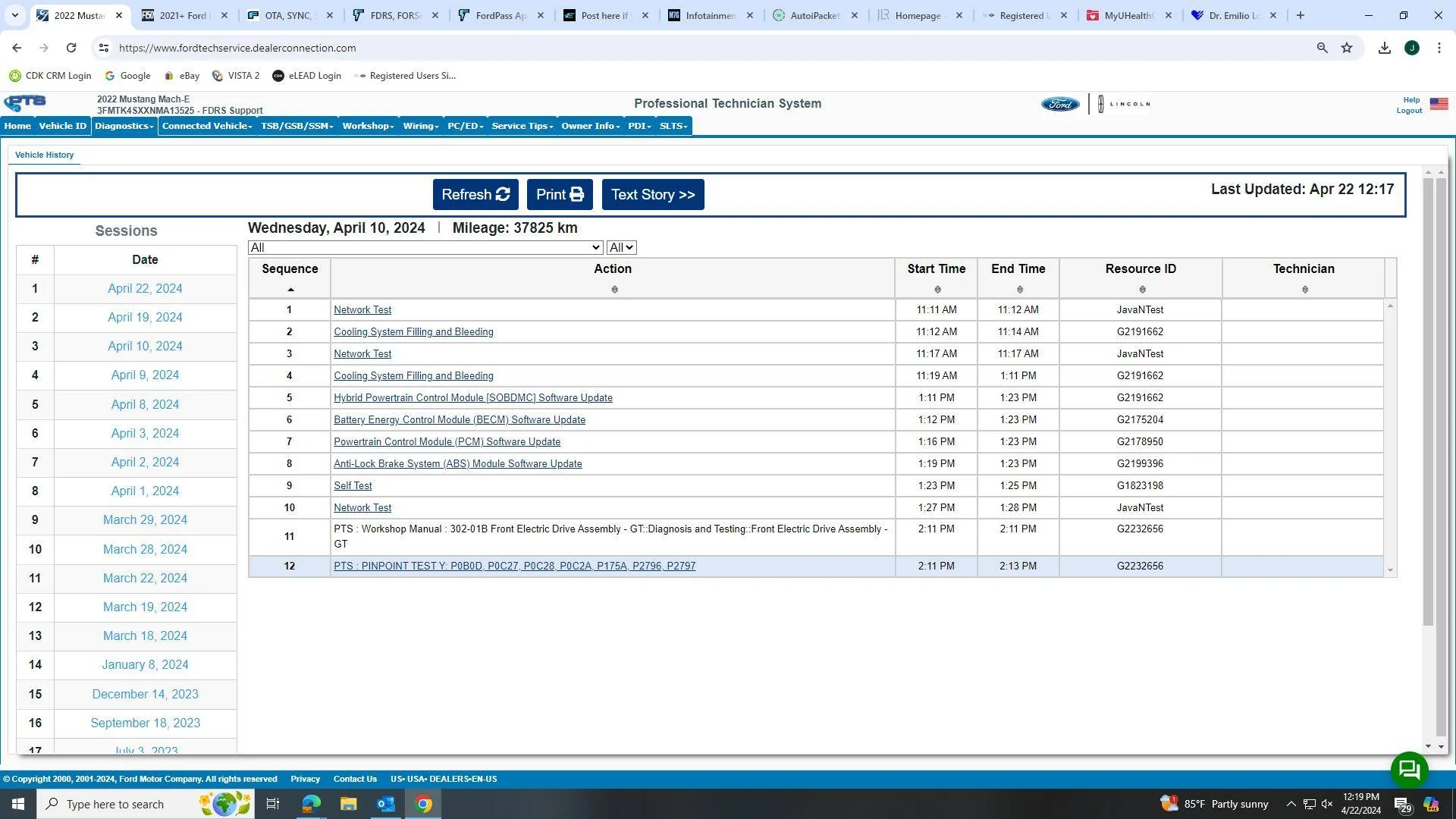Open Cooling System Filling and Bleeding, sequence 2
The width and height of the screenshot is (1456, 819).
click(x=413, y=332)
